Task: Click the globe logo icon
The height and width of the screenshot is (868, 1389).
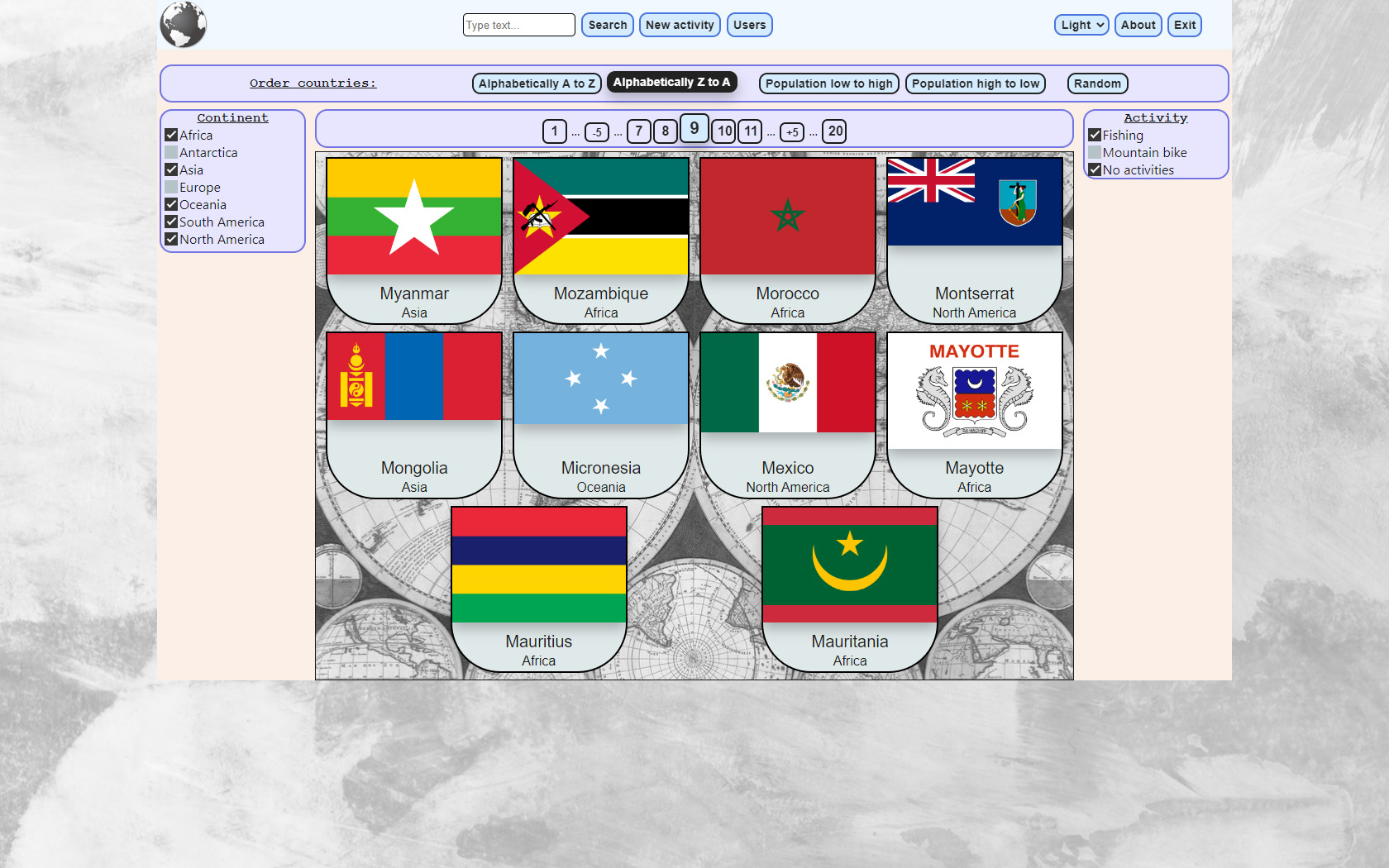Action: 183,25
